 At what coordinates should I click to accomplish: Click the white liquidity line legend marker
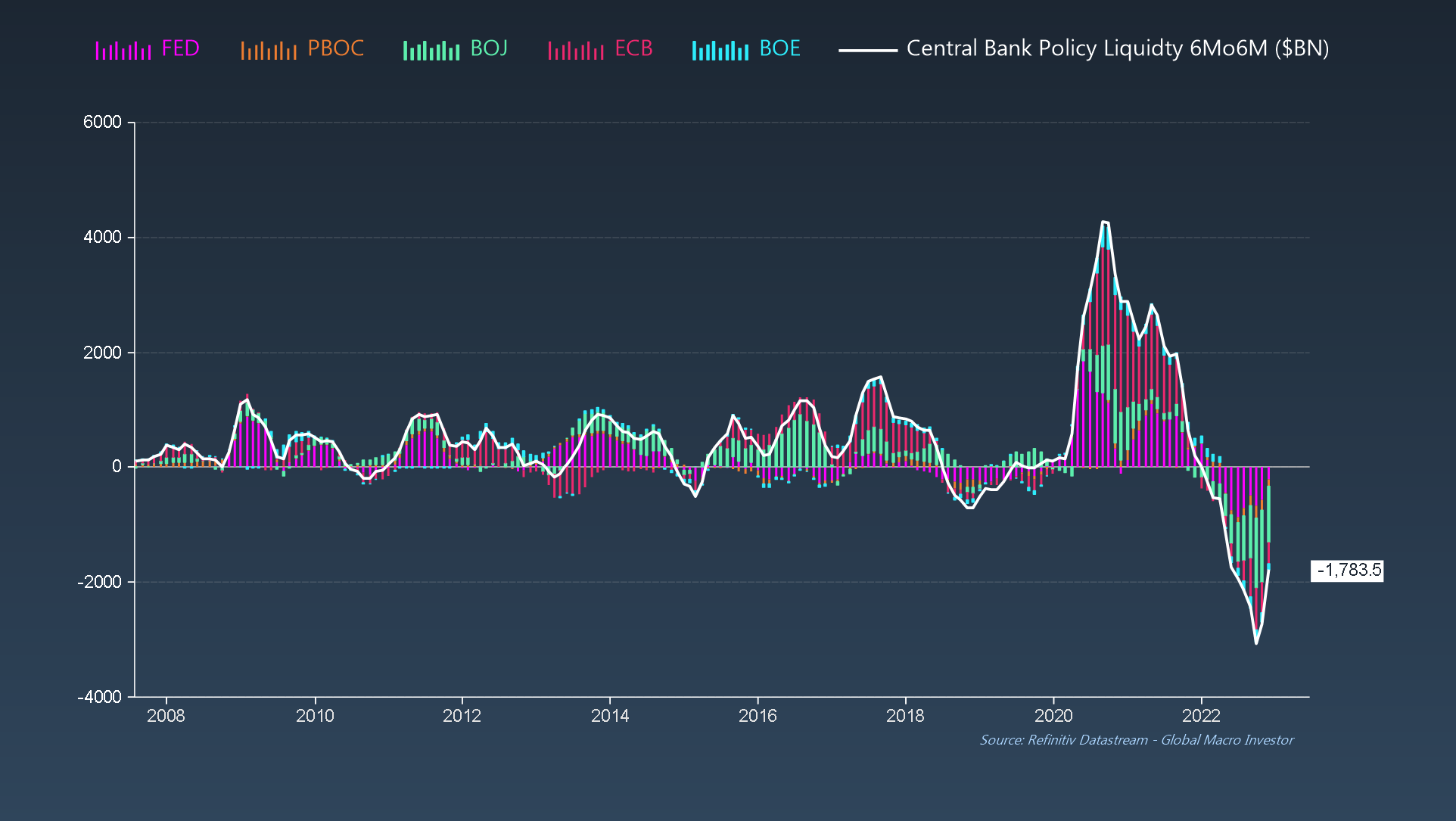868,51
